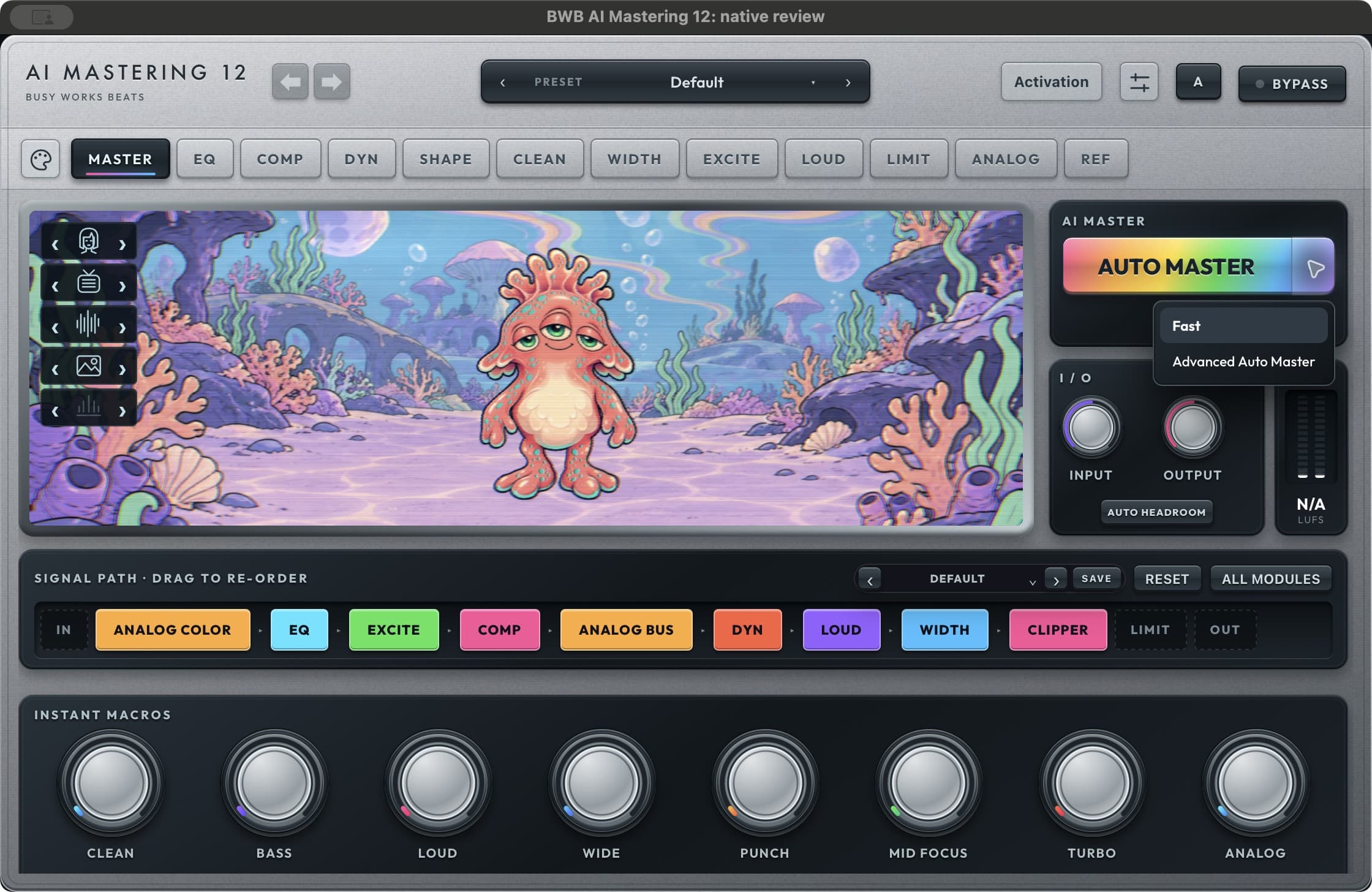The height and width of the screenshot is (892, 1372).
Task: Switch to the COMP tab
Action: 281,159
